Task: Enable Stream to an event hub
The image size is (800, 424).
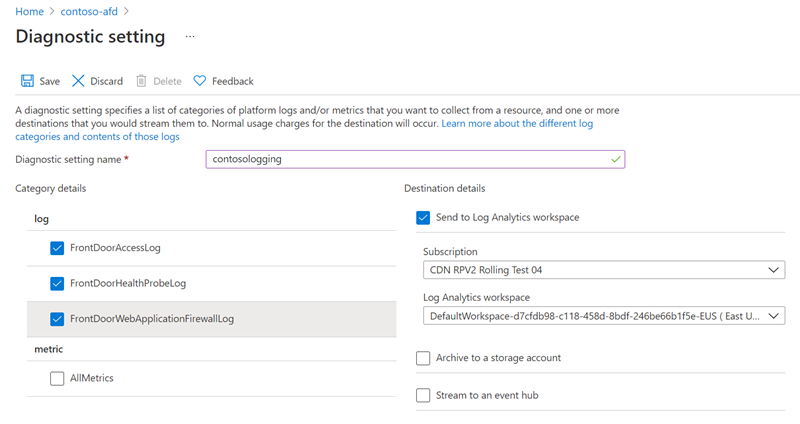Action: pyautogui.click(x=423, y=395)
